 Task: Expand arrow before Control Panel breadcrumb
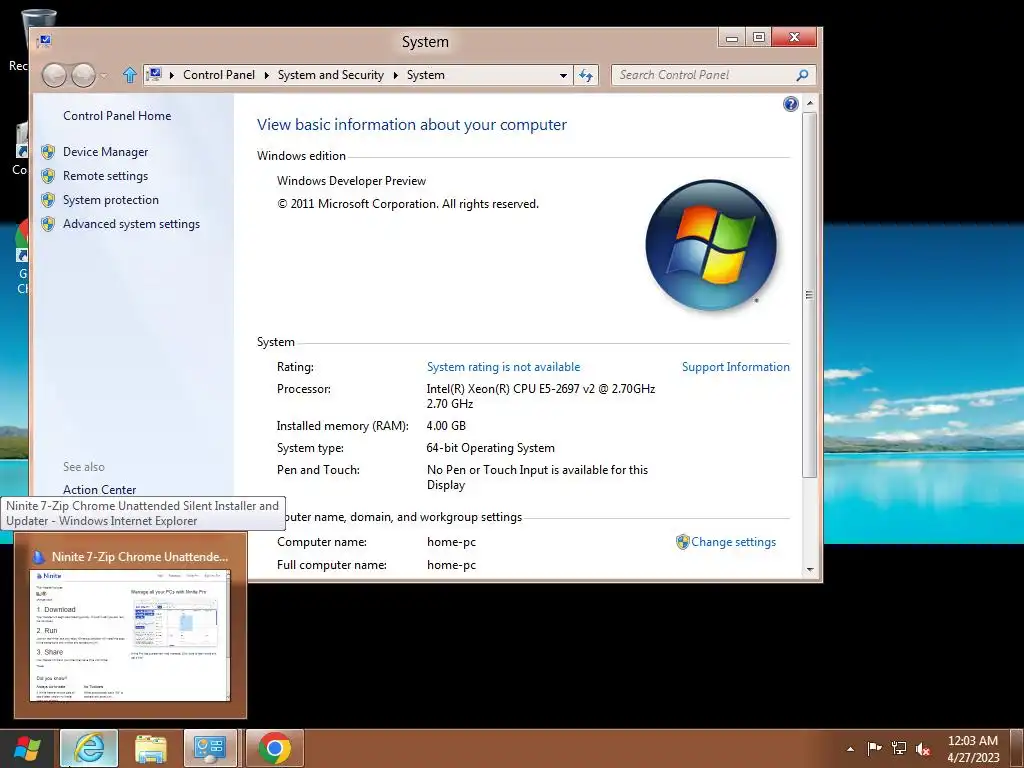coord(172,76)
